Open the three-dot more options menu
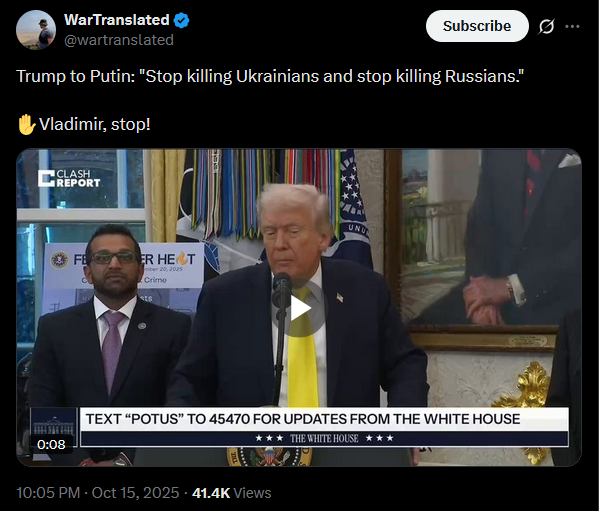This screenshot has height=511, width=599. (x=572, y=26)
